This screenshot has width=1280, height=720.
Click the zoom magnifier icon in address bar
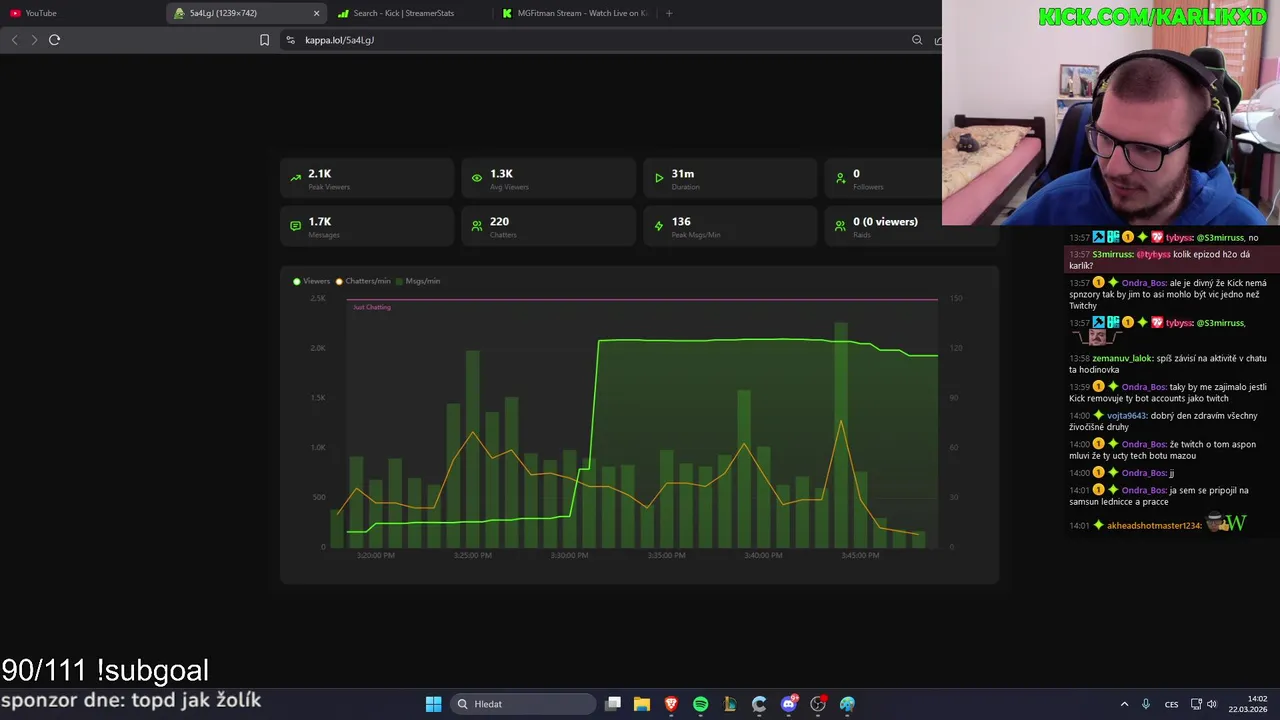point(917,40)
